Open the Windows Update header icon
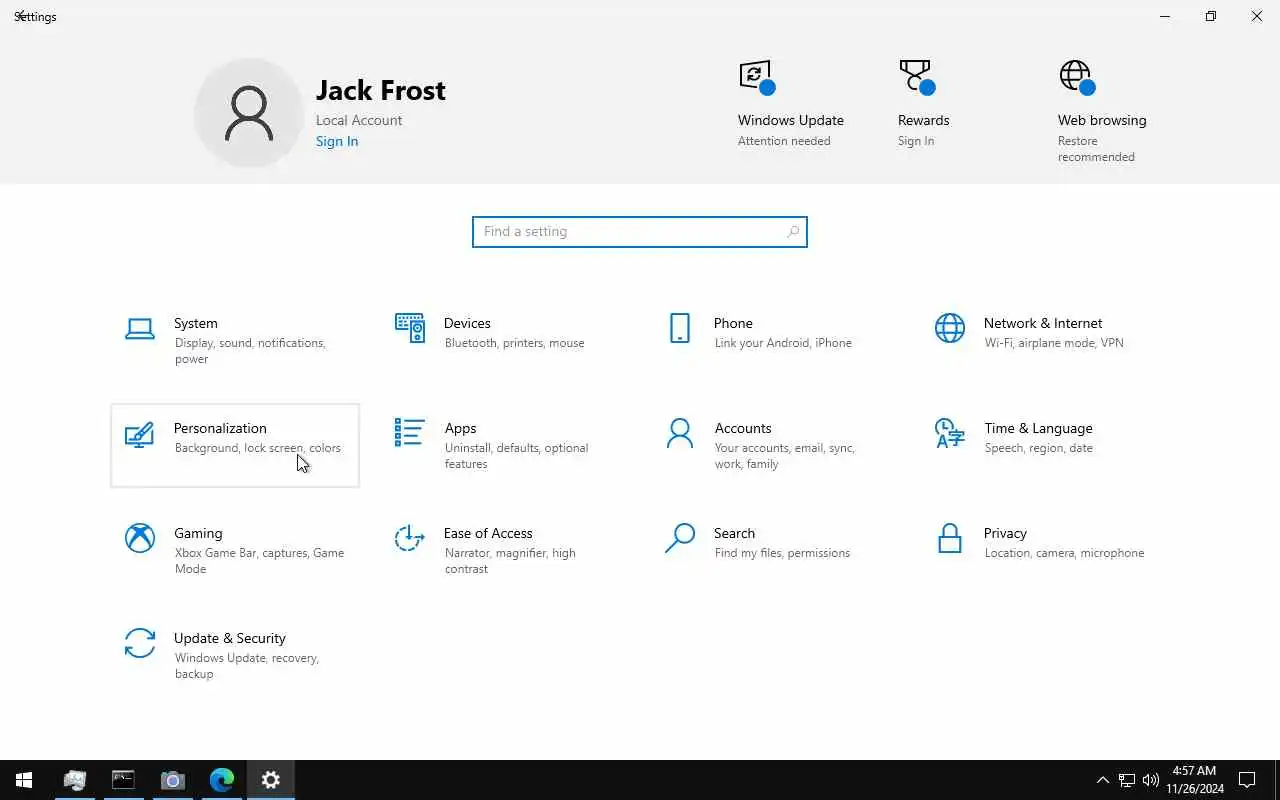The width and height of the screenshot is (1280, 800). [x=757, y=77]
